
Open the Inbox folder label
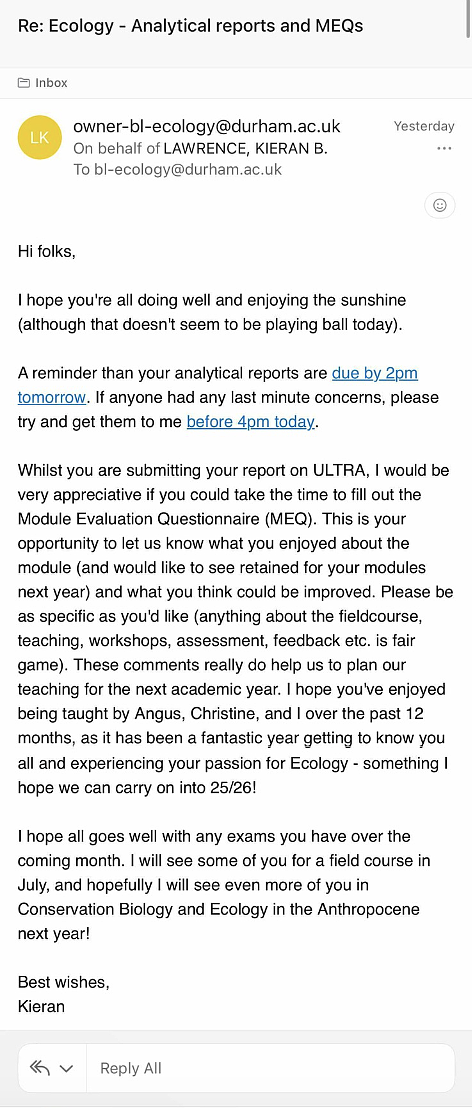tap(52, 83)
